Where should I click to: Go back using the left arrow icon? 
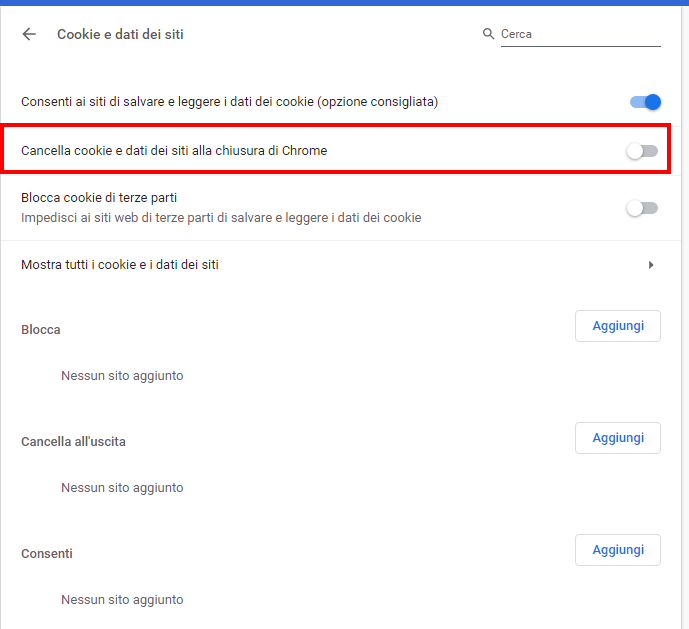tap(29, 34)
